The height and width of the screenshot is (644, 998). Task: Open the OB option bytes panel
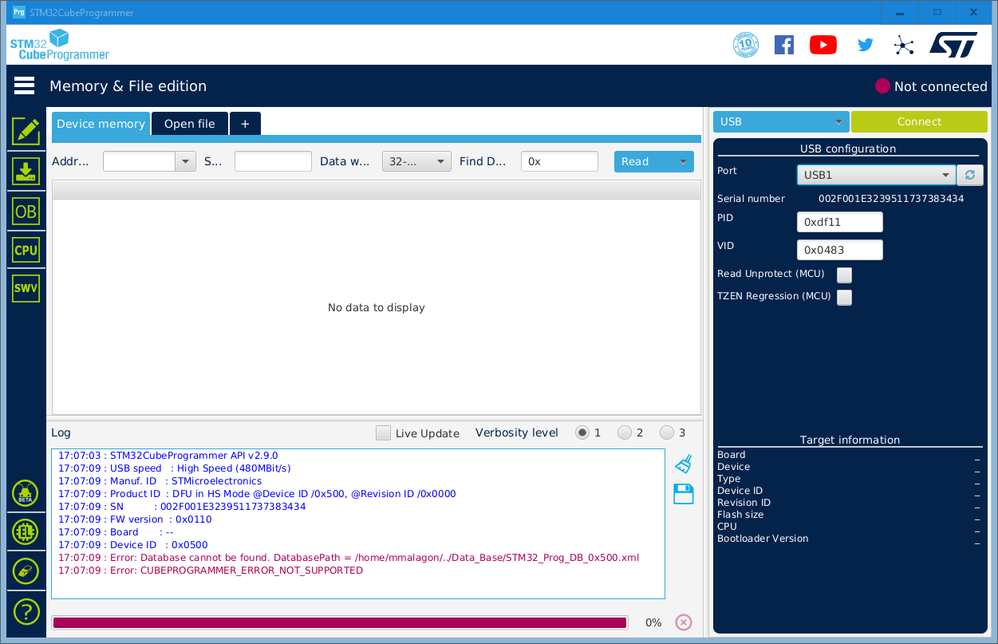point(25,211)
